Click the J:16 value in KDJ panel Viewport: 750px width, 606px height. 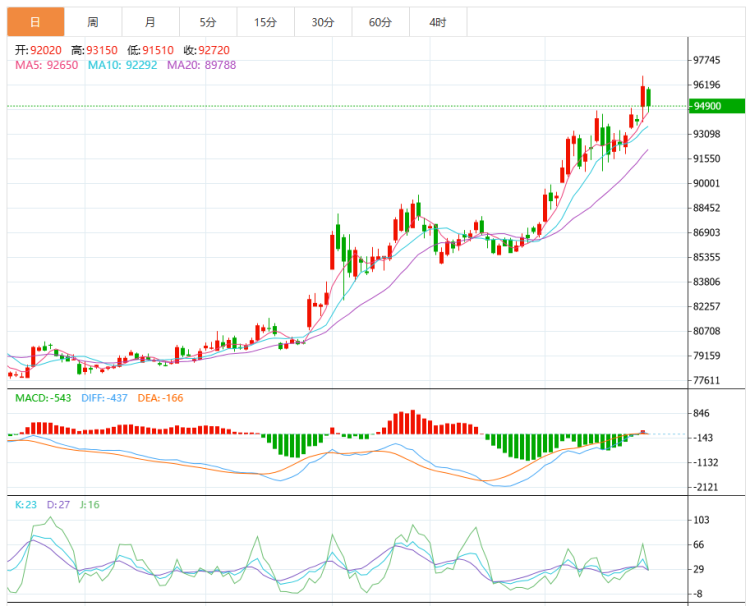click(x=94, y=505)
